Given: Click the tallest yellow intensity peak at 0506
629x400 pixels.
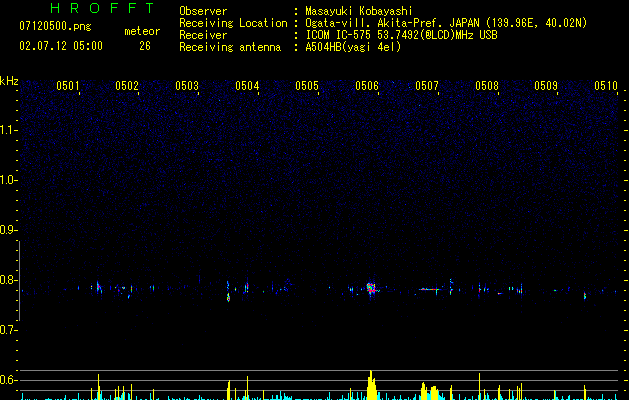Looking at the screenshot, I should (x=372, y=385).
